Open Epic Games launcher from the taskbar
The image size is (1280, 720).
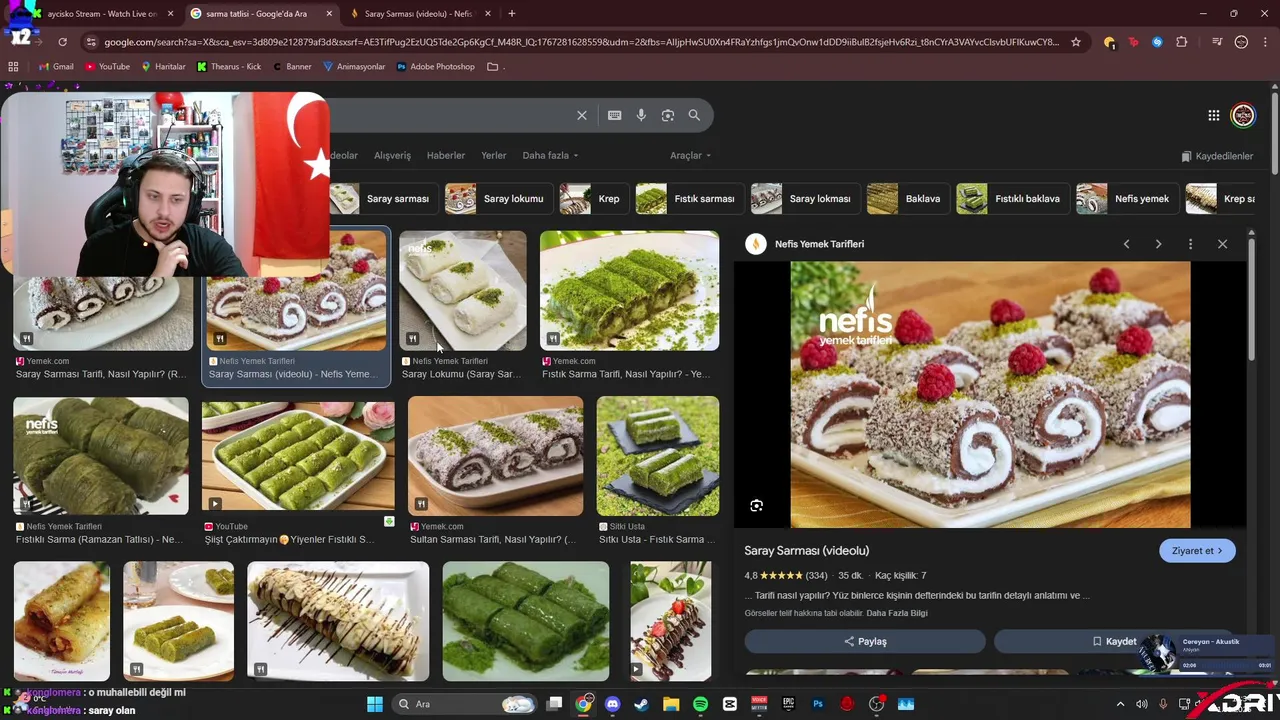(x=788, y=704)
